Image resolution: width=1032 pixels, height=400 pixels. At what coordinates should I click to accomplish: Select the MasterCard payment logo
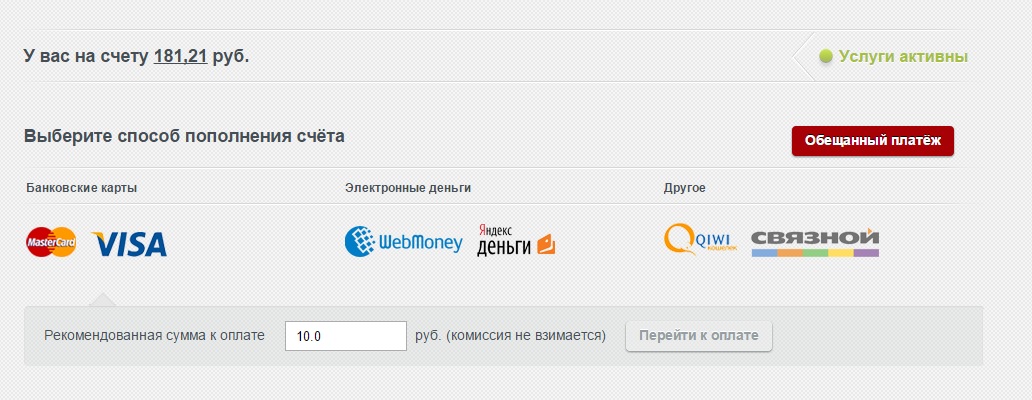tap(51, 243)
